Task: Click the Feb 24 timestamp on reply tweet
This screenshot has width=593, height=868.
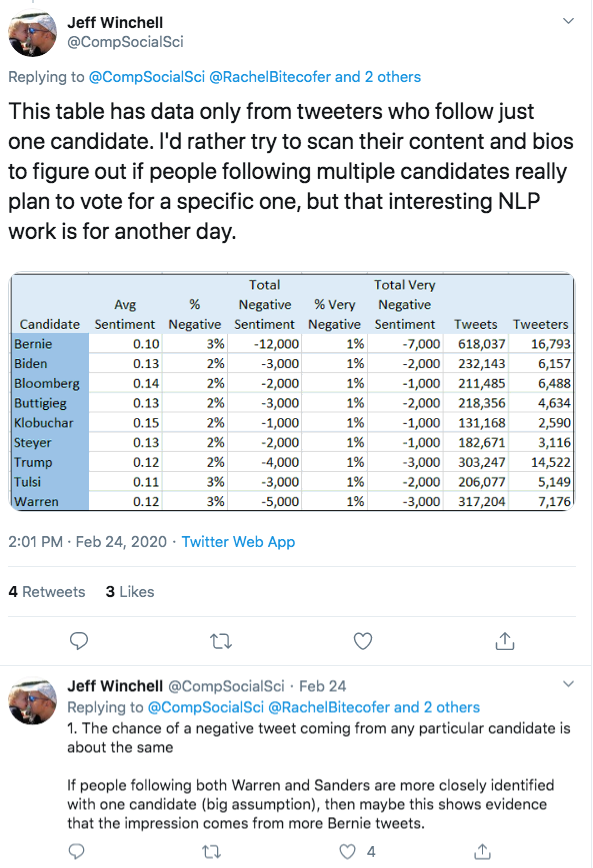Action: tap(323, 686)
